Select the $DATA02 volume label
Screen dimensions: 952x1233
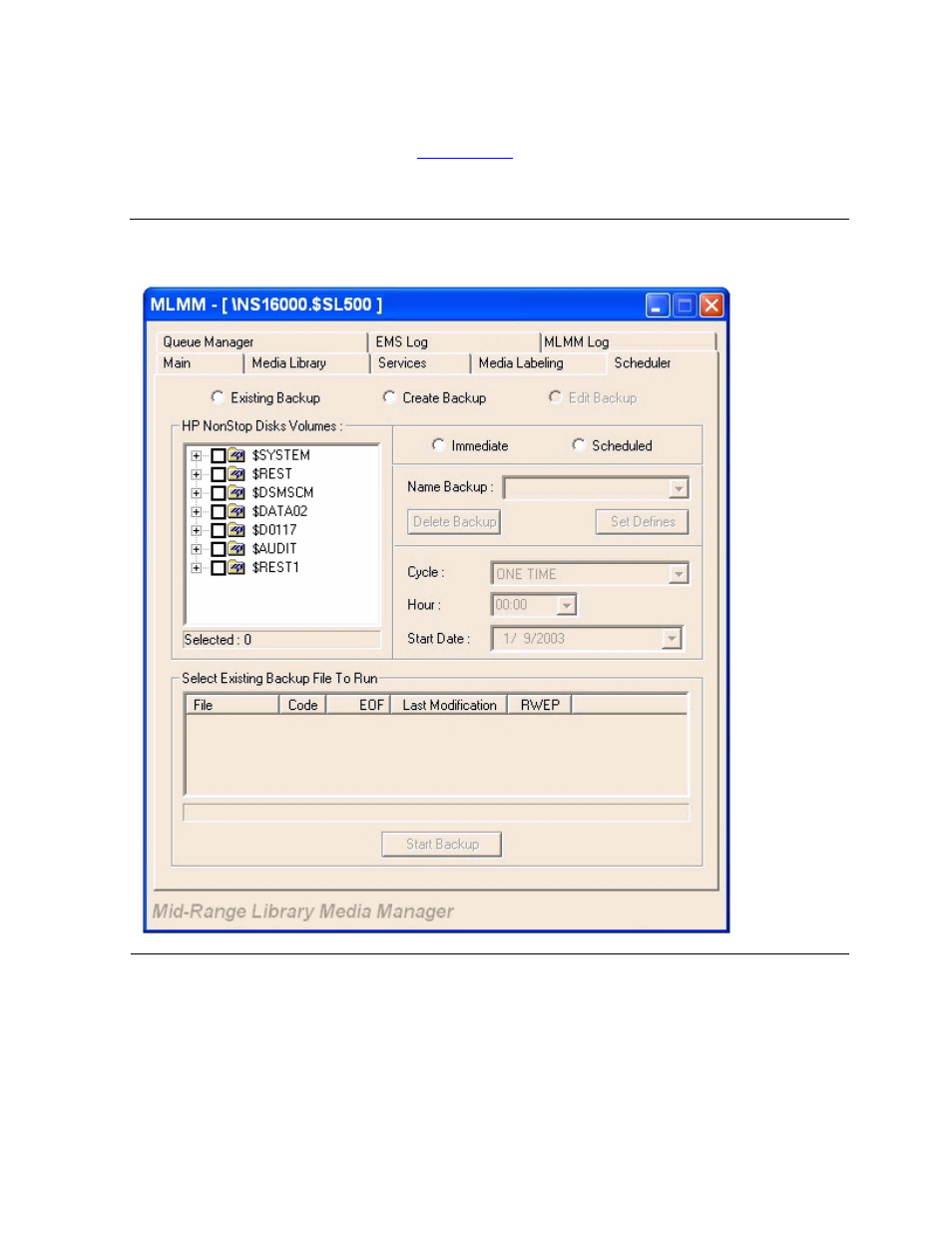coord(280,511)
